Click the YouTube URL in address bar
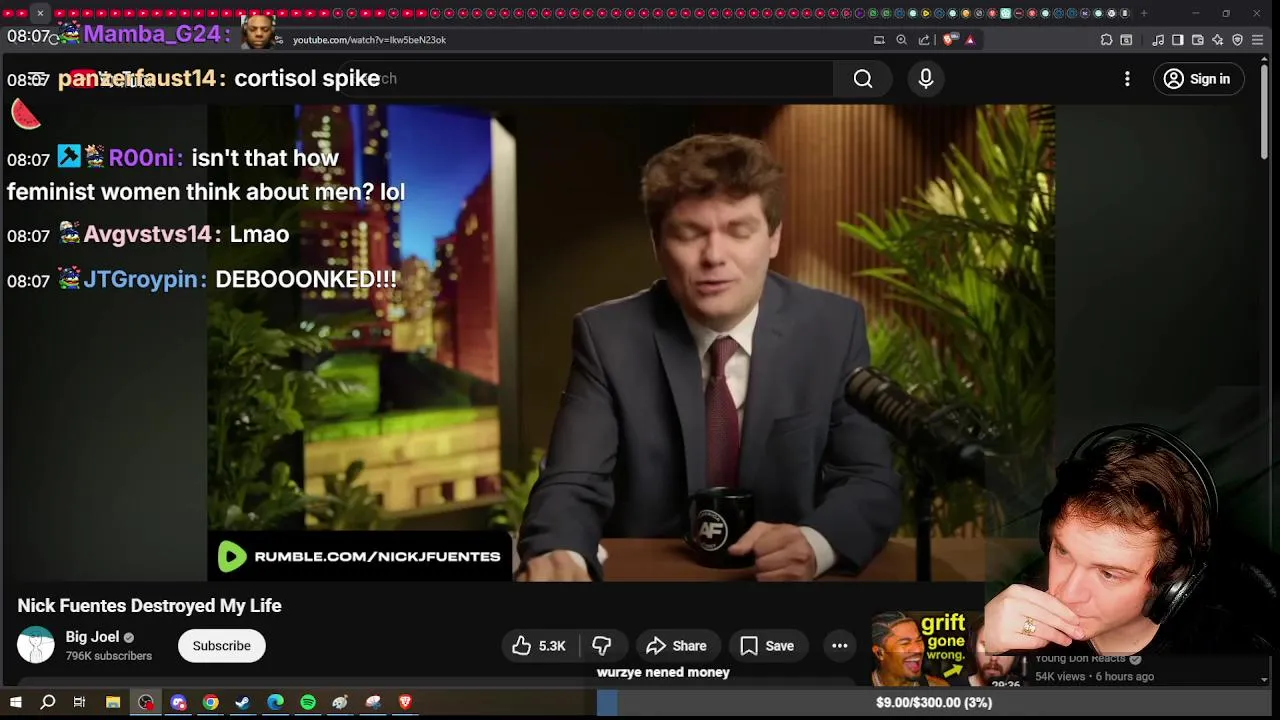Screen dimensions: 1280x720 369,40
